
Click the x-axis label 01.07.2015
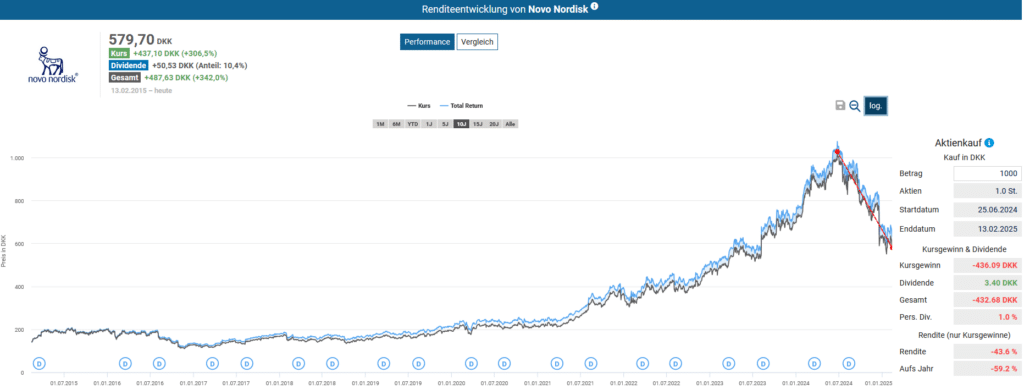pyautogui.click(x=65, y=383)
